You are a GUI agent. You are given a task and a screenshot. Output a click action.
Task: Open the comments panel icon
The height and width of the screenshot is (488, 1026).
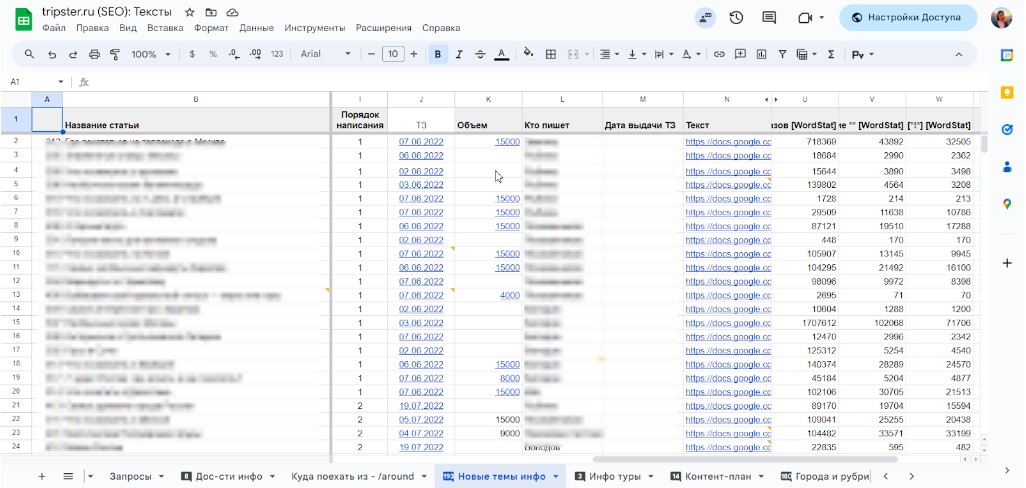tap(769, 18)
